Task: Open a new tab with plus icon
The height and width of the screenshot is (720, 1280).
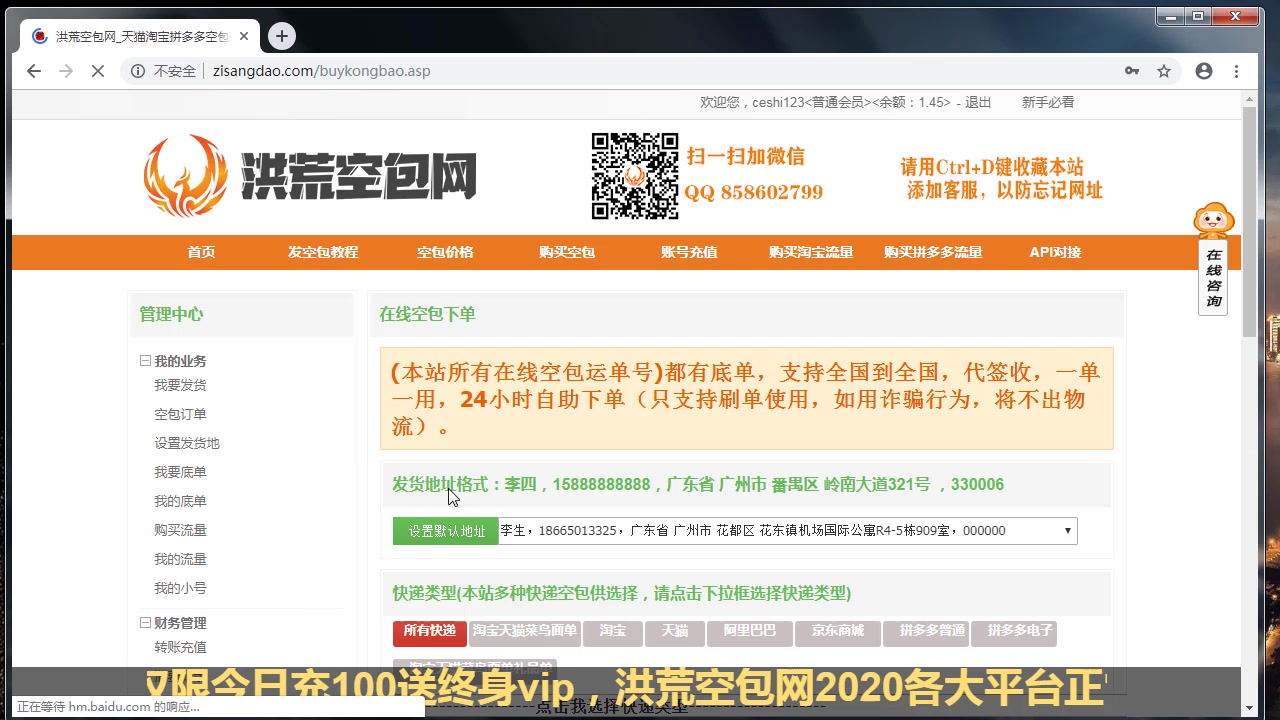Action: pyautogui.click(x=282, y=36)
